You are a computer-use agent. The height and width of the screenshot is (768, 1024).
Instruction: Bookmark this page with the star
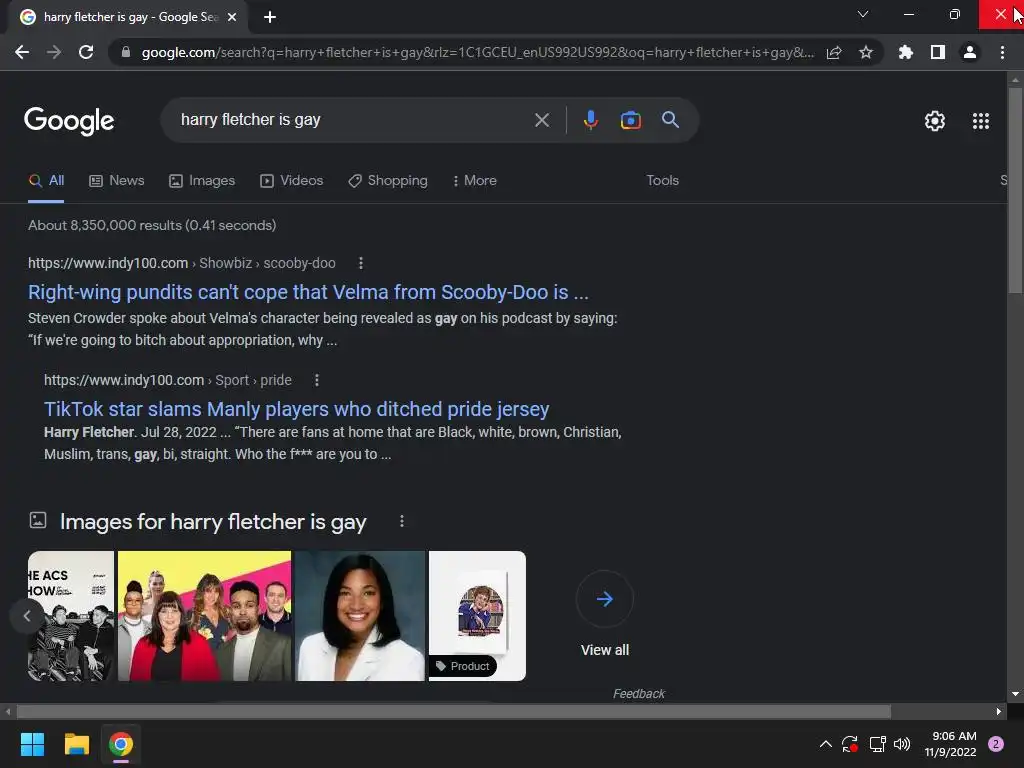click(x=866, y=52)
